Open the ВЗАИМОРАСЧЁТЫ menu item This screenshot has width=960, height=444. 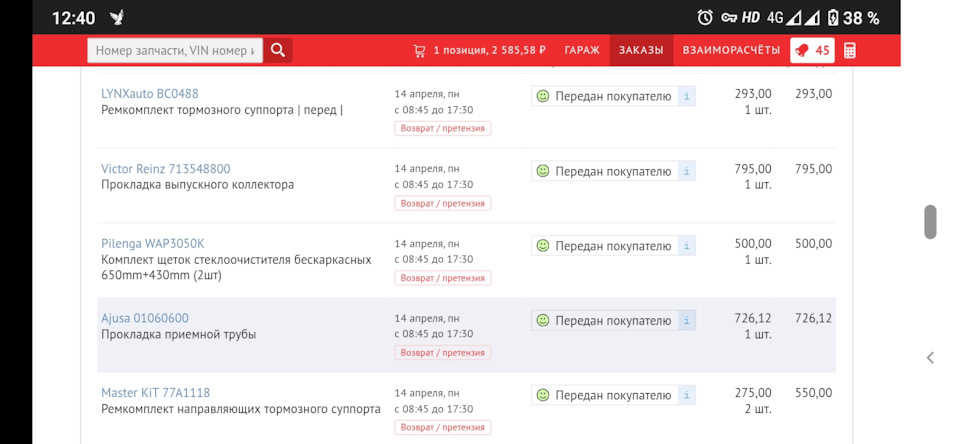pyautogui.click(x=731, y=50)
